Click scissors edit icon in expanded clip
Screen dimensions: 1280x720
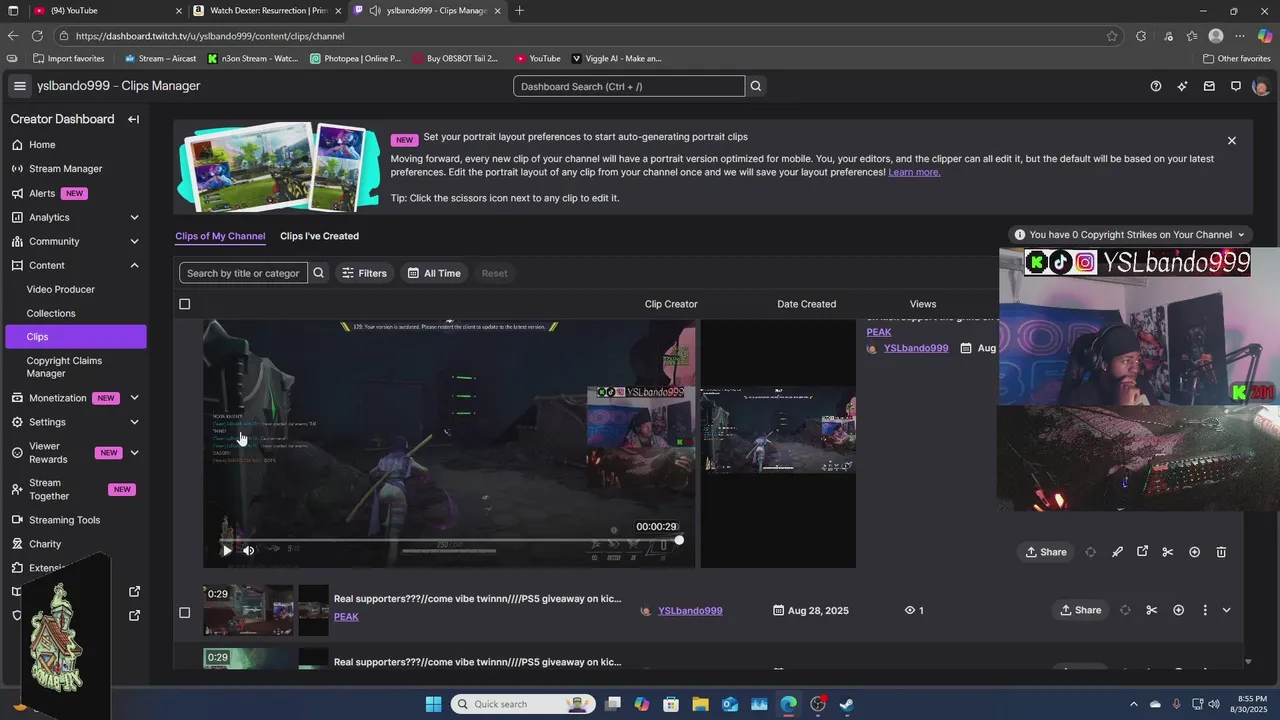tap(1167, 552)
